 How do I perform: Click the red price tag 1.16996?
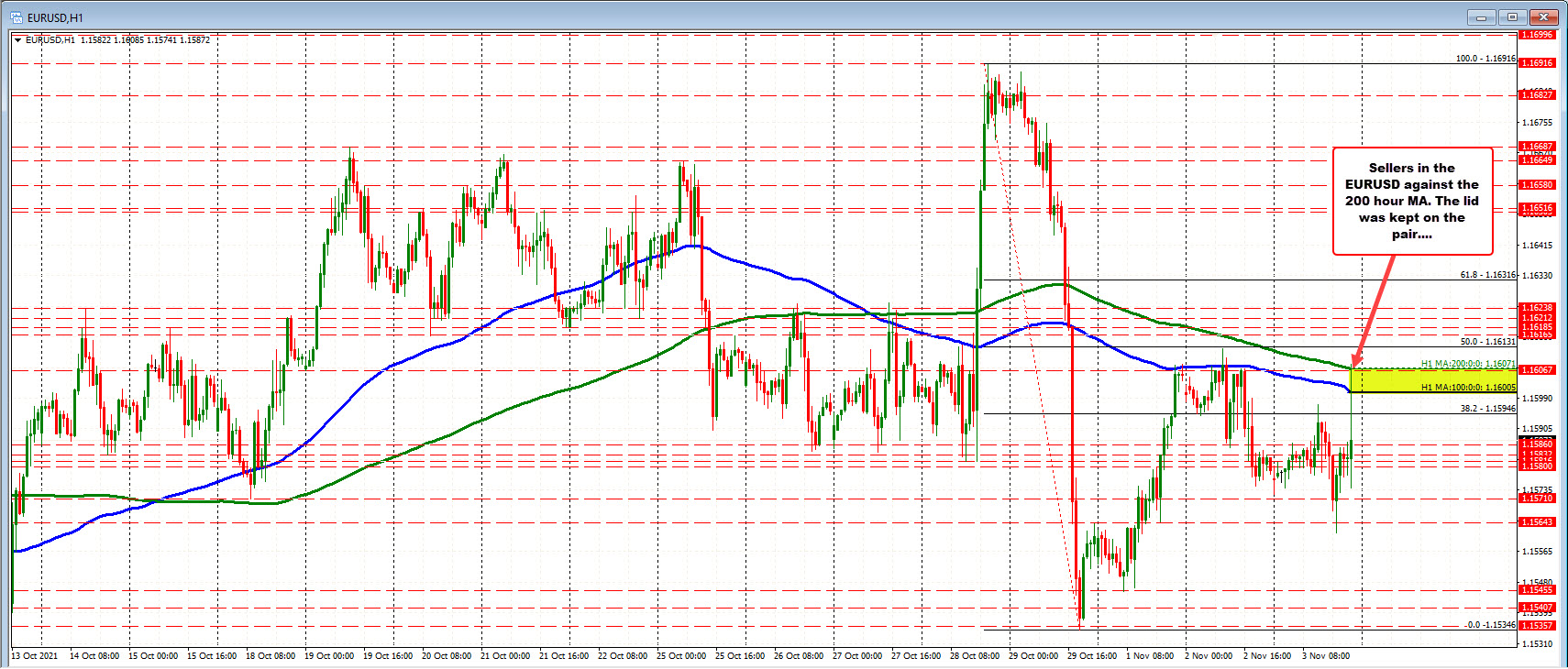coord(1538,35)
